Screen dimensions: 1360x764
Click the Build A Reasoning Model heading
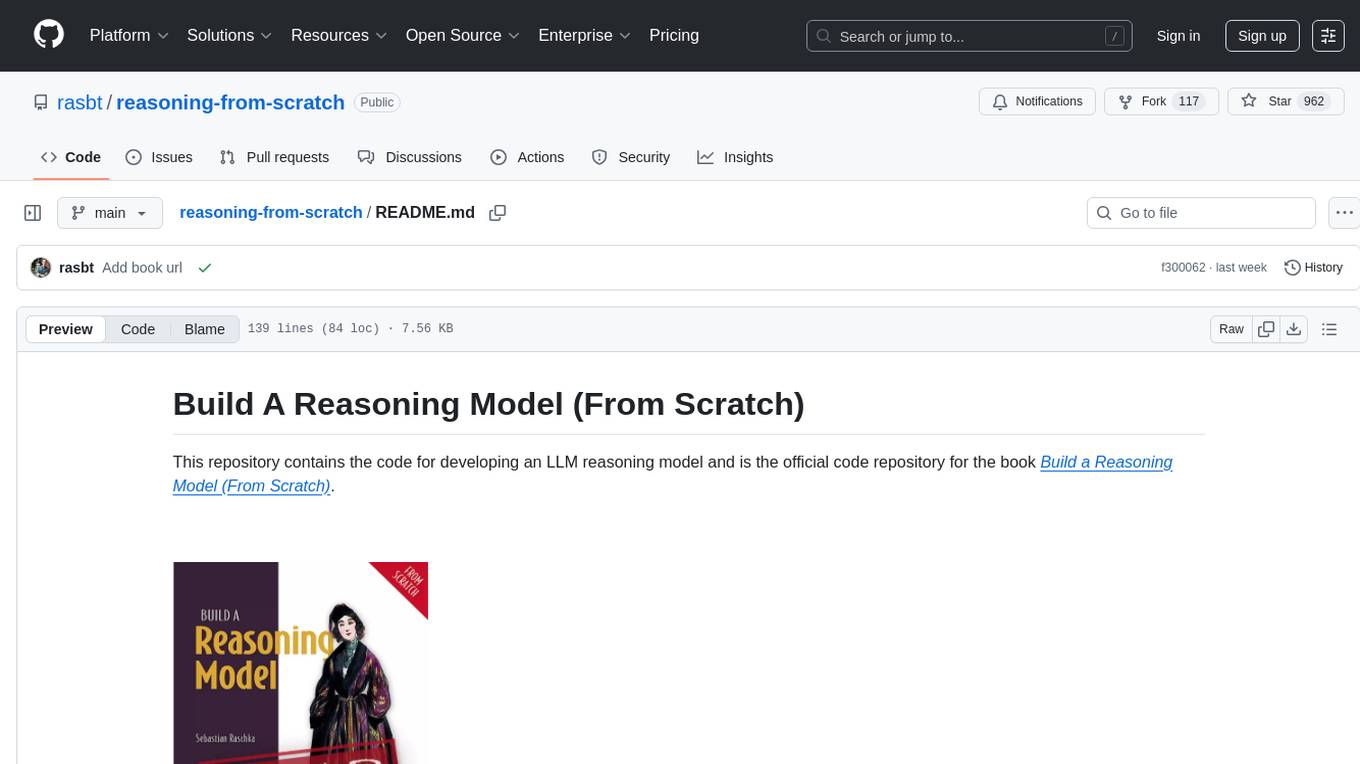click(488, 403)
